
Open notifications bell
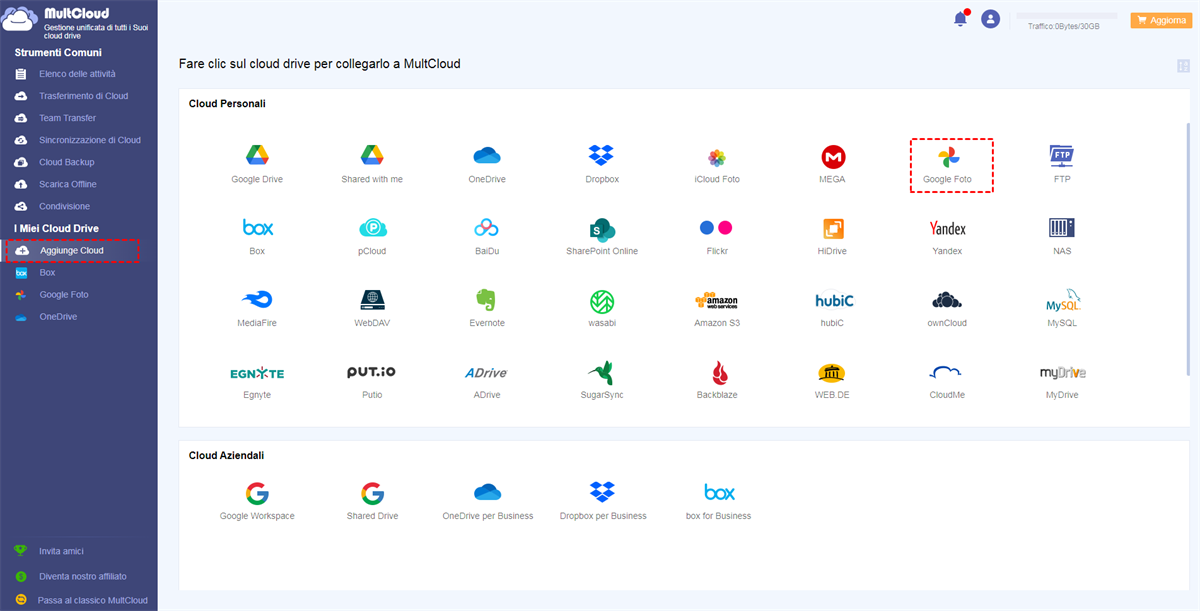(961, 18)
